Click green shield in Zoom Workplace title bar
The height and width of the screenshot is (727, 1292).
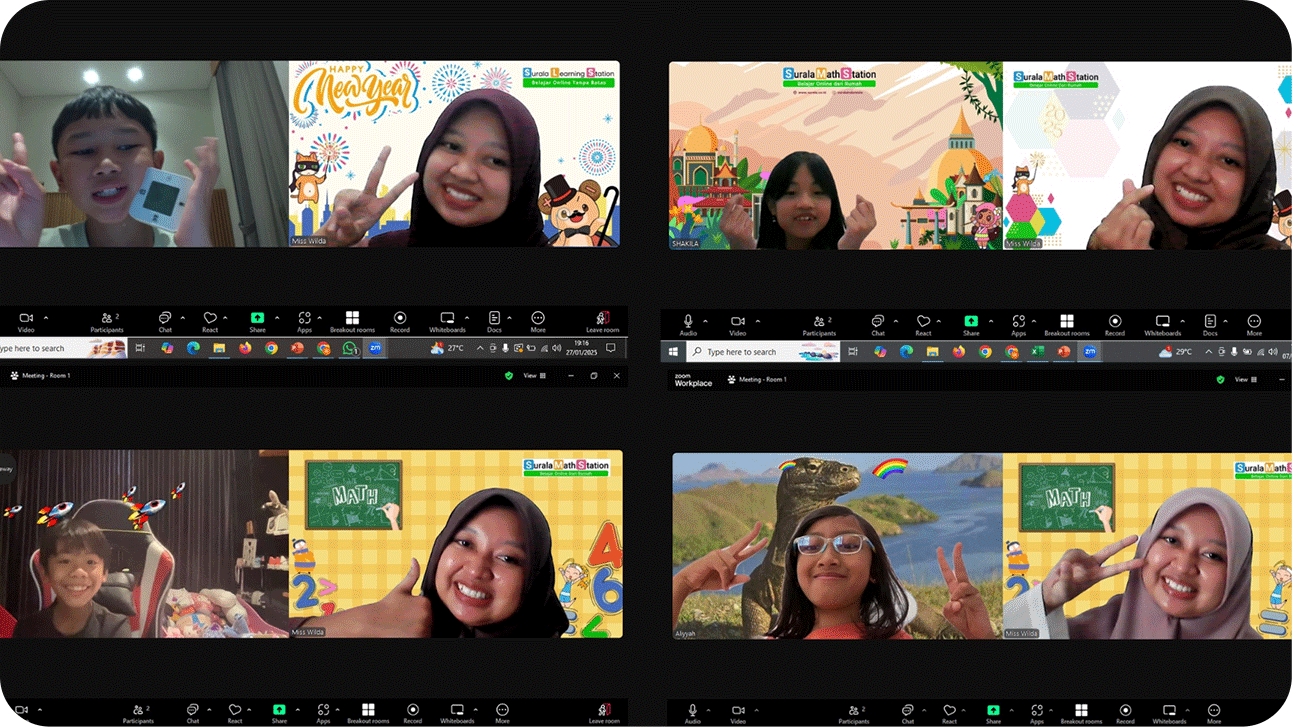pyautogui.click(x=1220, y=380)
